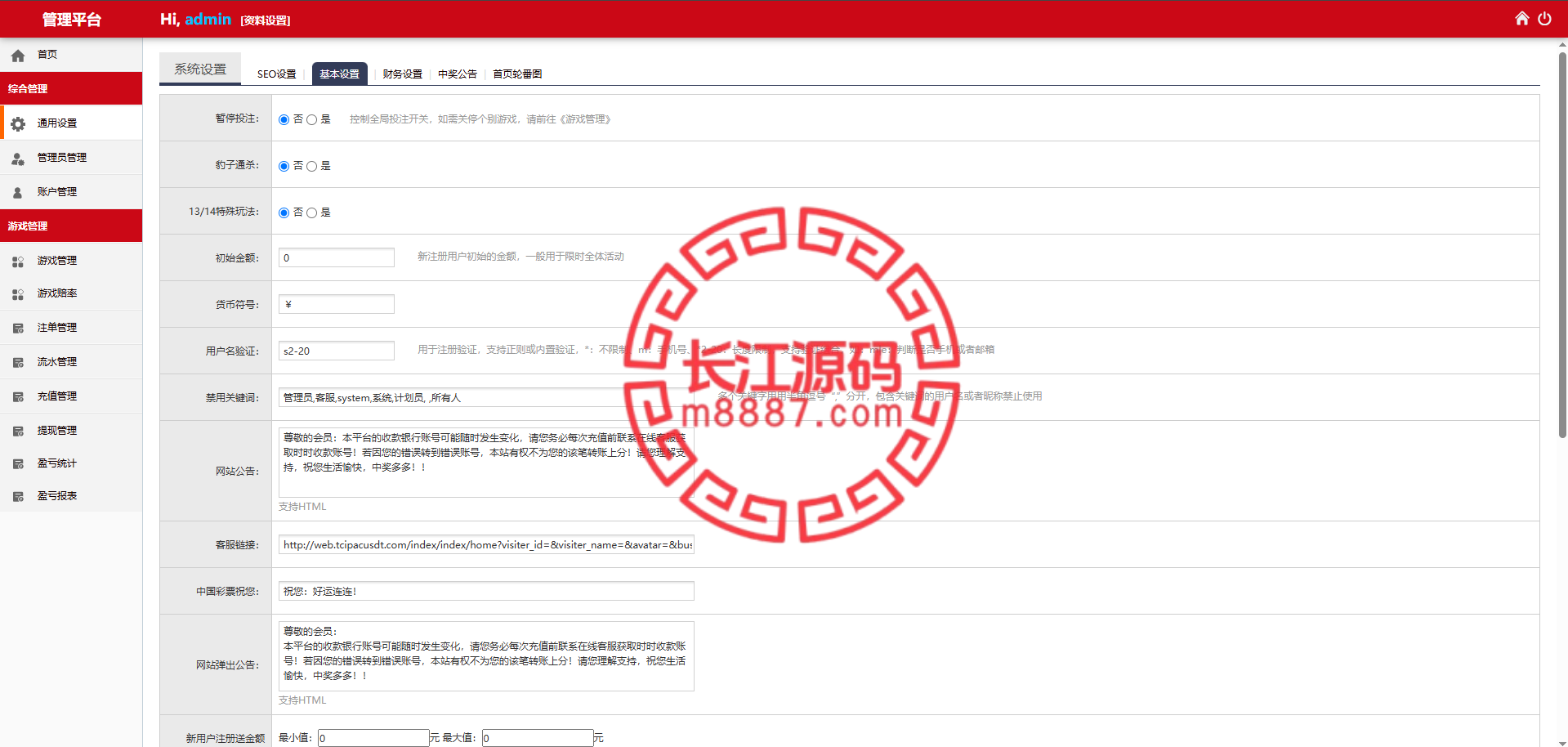Switch to the 中奖公告 tab
This screenshot has height=747, width=1568.
[458, 74]
